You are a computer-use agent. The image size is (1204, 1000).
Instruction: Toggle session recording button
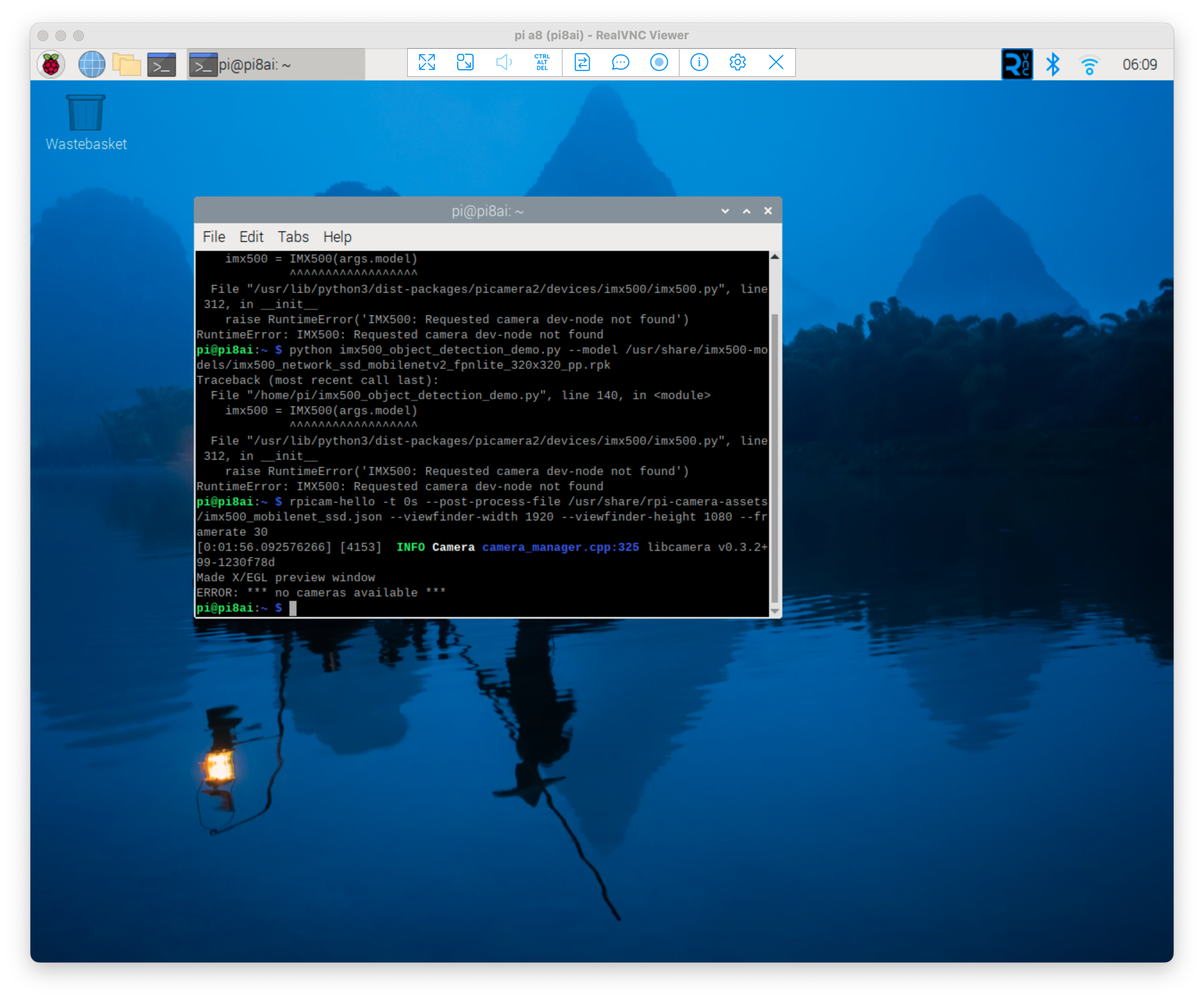tap(659, 62)
